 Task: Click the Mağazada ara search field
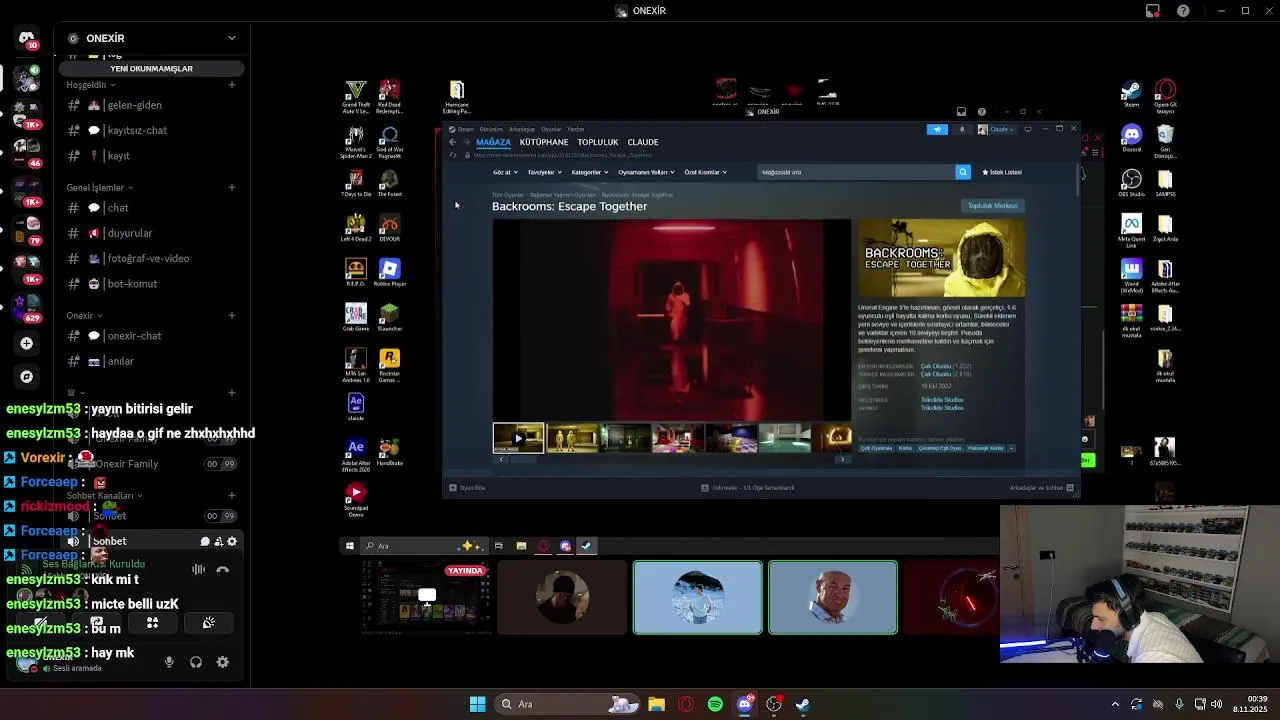[856, 172]
